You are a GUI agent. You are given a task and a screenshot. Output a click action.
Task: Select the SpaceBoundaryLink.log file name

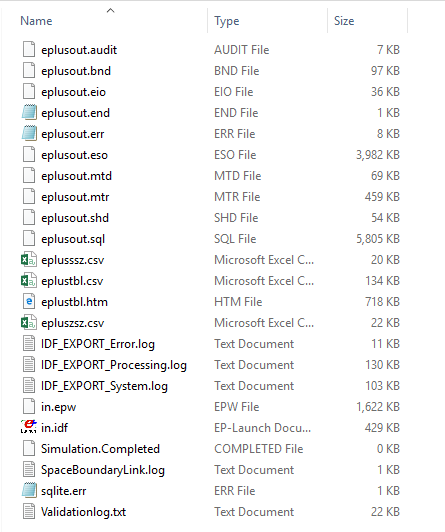point(103,470)
